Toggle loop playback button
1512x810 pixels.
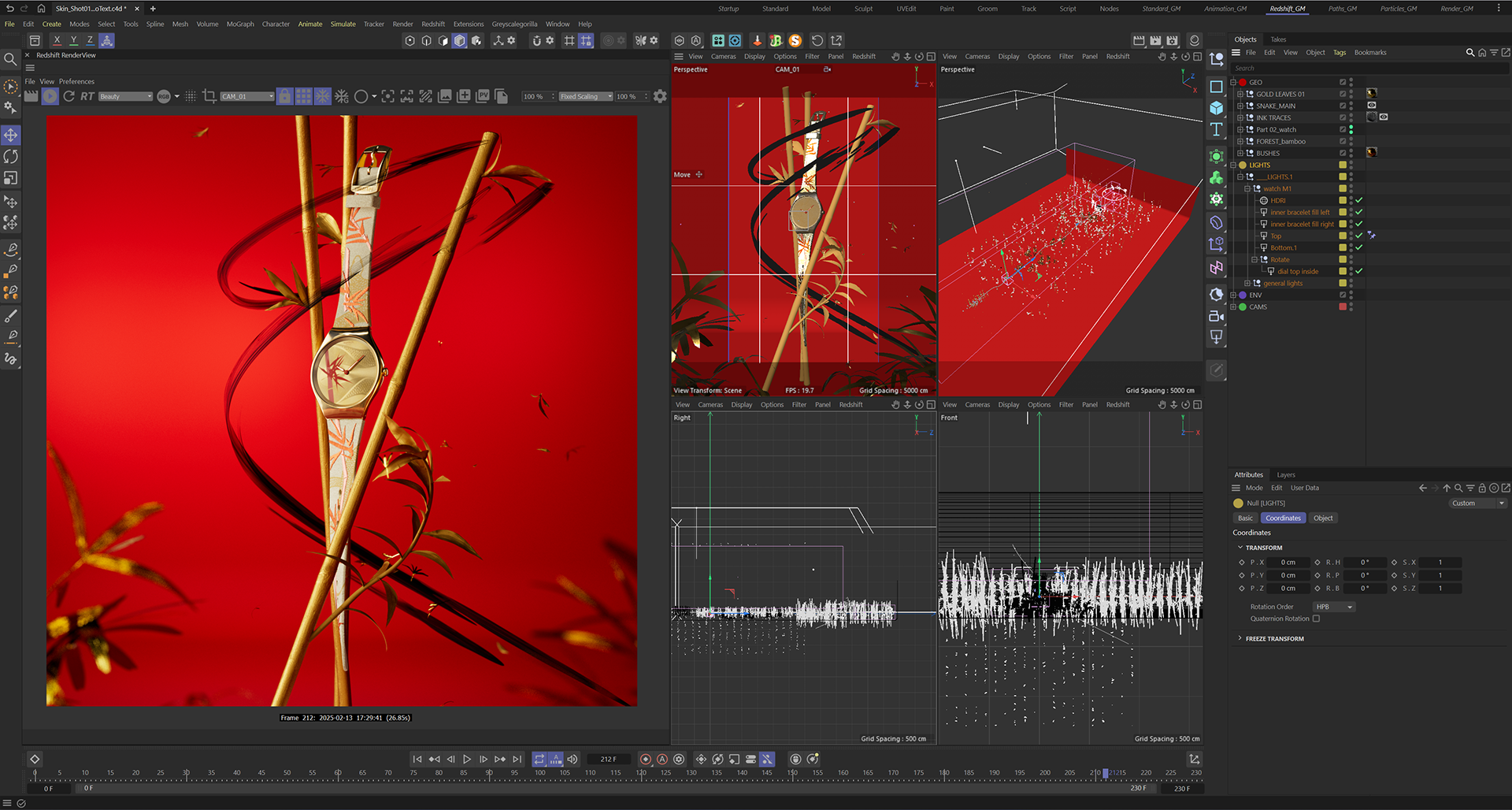coord(539,759)
